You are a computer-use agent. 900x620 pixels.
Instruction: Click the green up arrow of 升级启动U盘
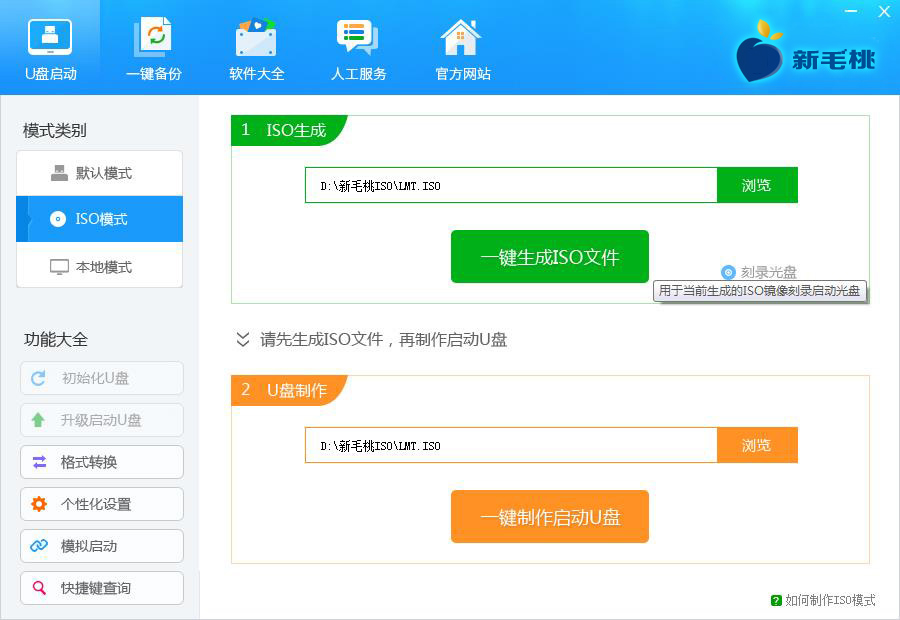click(x=38, y=420)
